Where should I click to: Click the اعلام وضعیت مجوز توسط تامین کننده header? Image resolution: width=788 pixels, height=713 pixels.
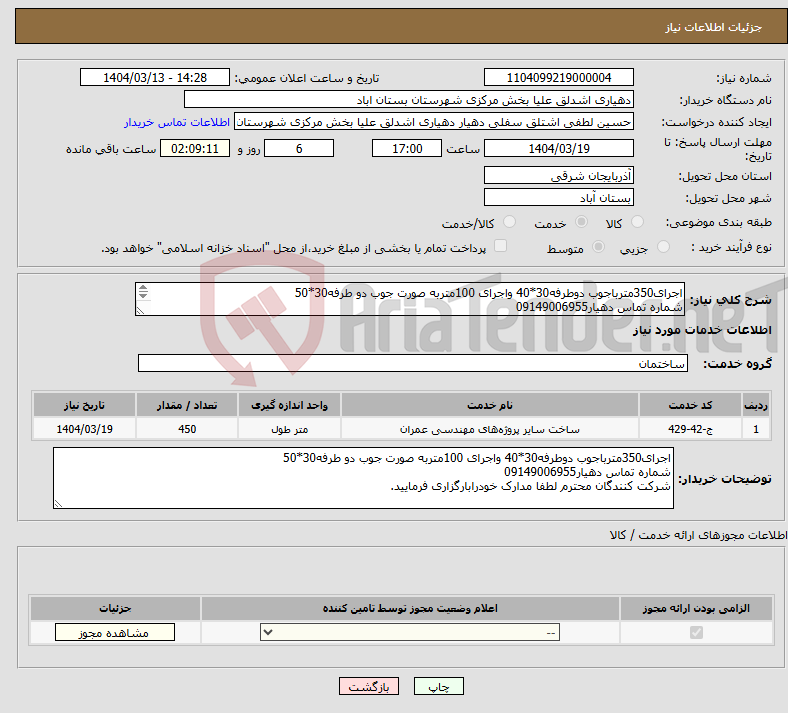pyautogui.click(x=410, y=608)
